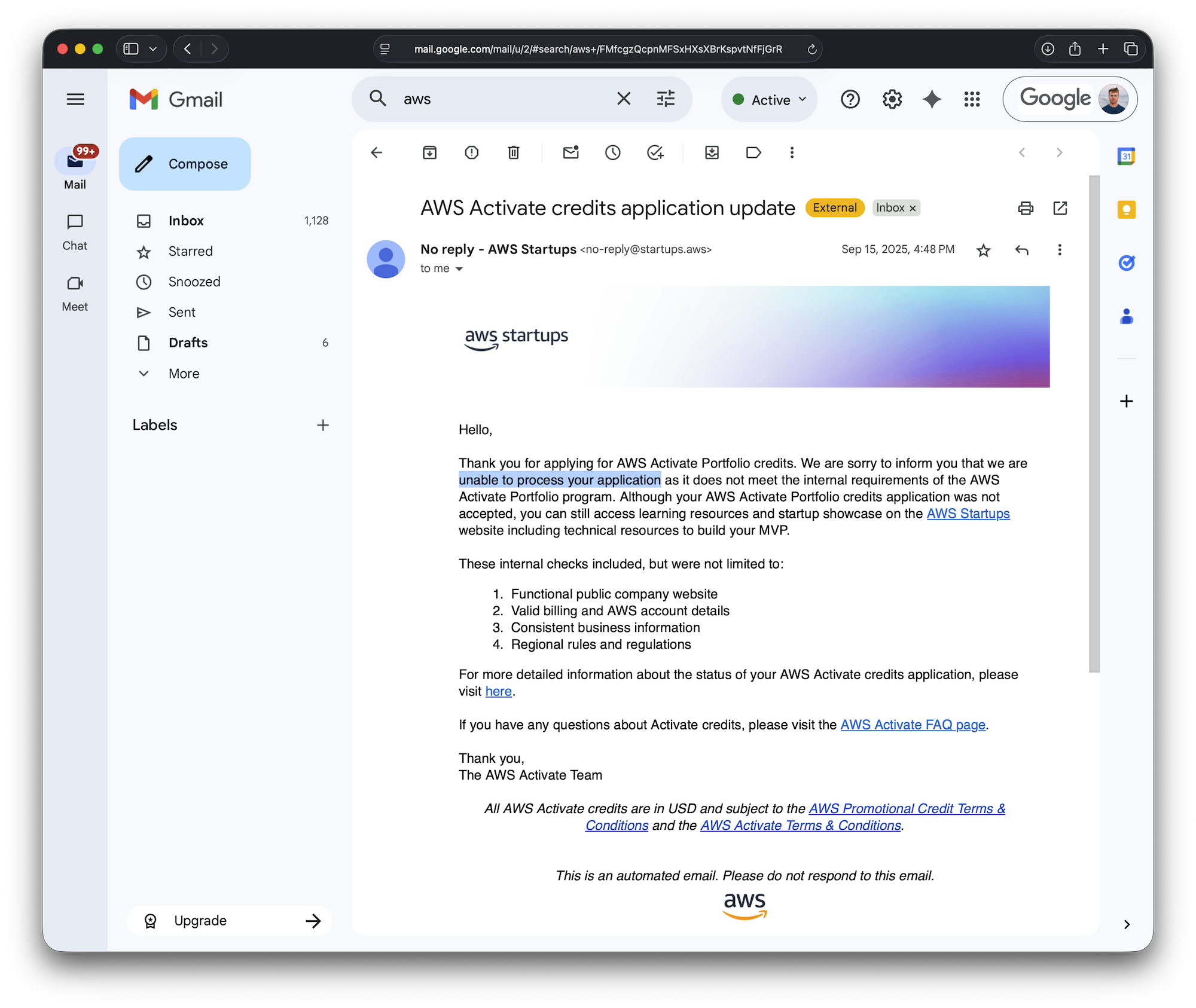Snooze this email with the clock icon
The image size is (1196, 1008).
pyautogui.click(x=612, y=152)
